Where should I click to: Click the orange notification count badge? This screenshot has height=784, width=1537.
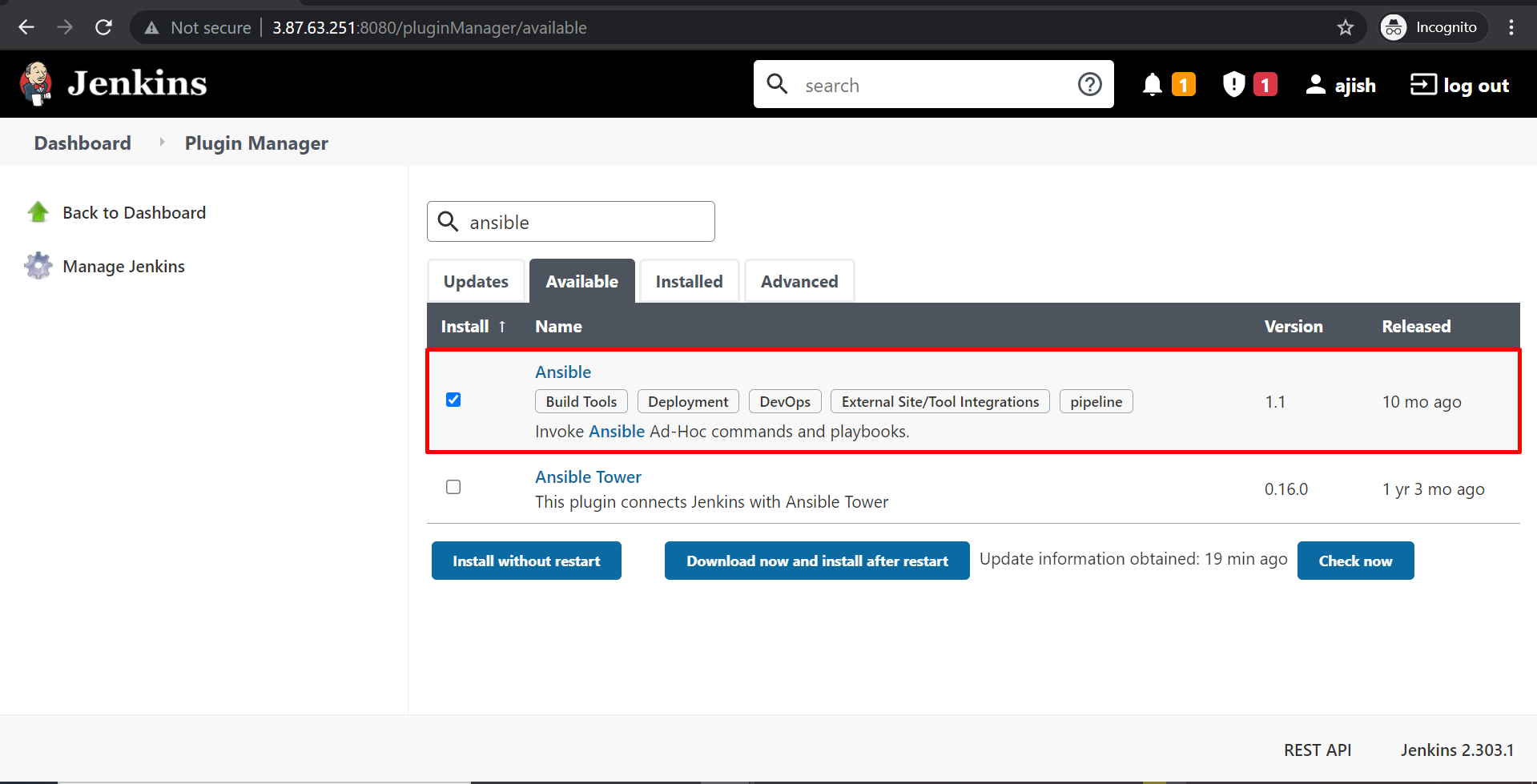pos(1184,84)
